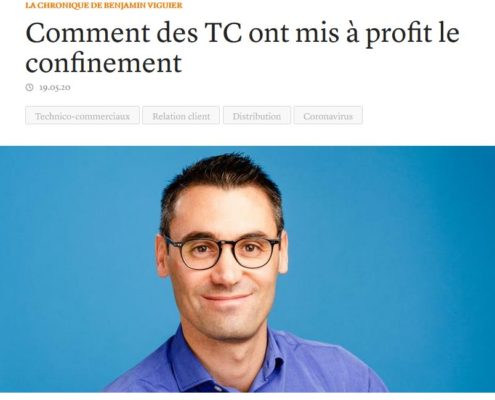The width and height of the screenshot is (495, 400).
Task: Open the Distribution tag
Action: point(257,115)
